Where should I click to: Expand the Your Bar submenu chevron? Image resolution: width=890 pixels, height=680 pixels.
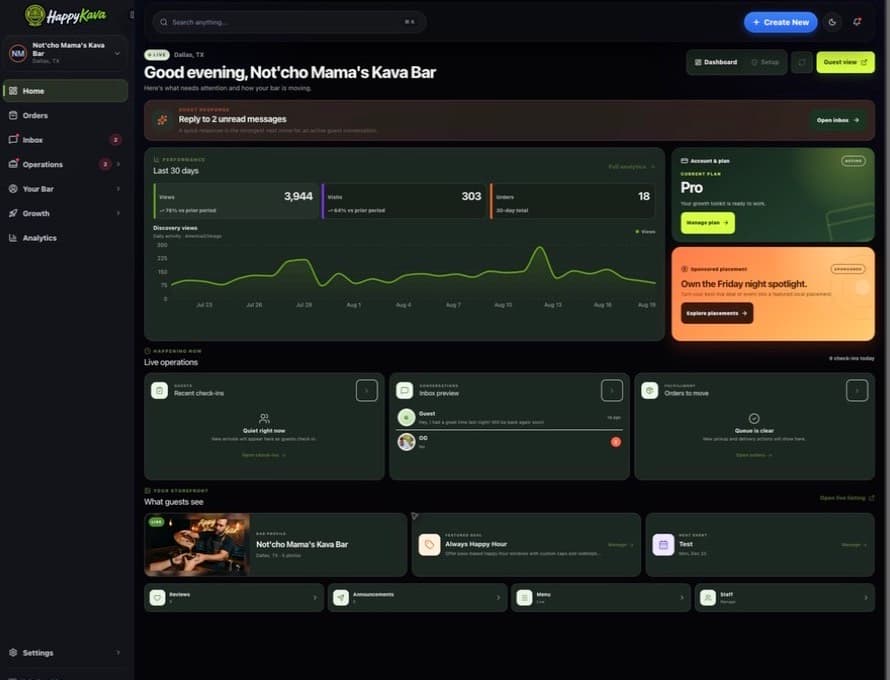point(119,189)
